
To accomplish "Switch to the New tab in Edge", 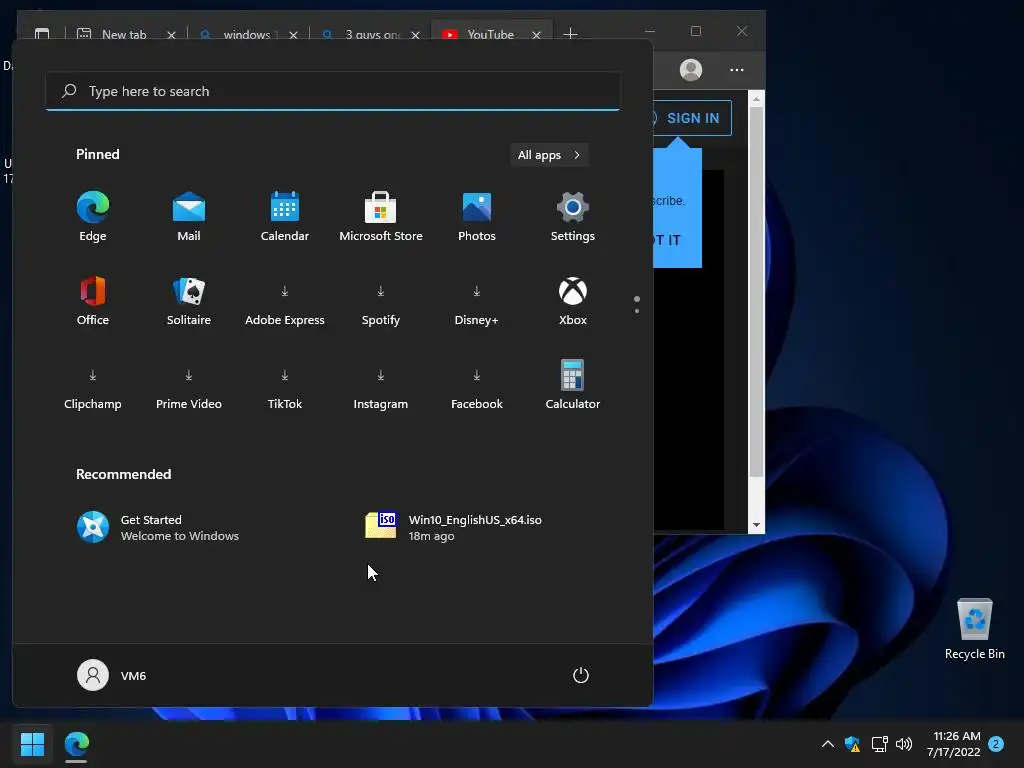I will 124,34.
